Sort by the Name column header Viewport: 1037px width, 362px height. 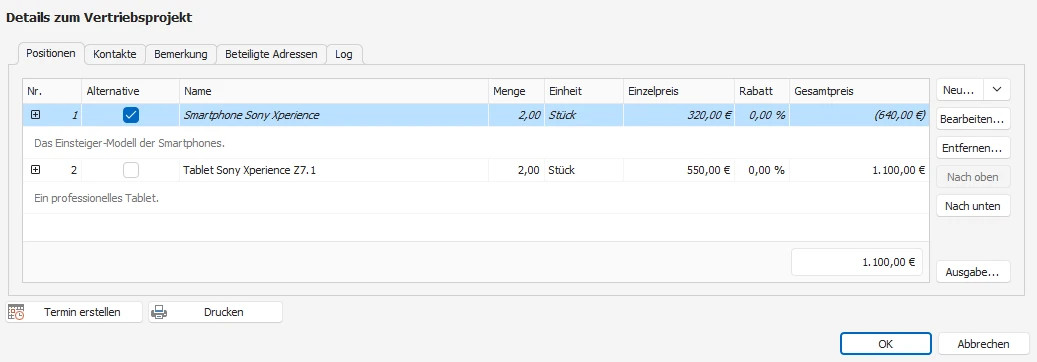pos(334,91)
